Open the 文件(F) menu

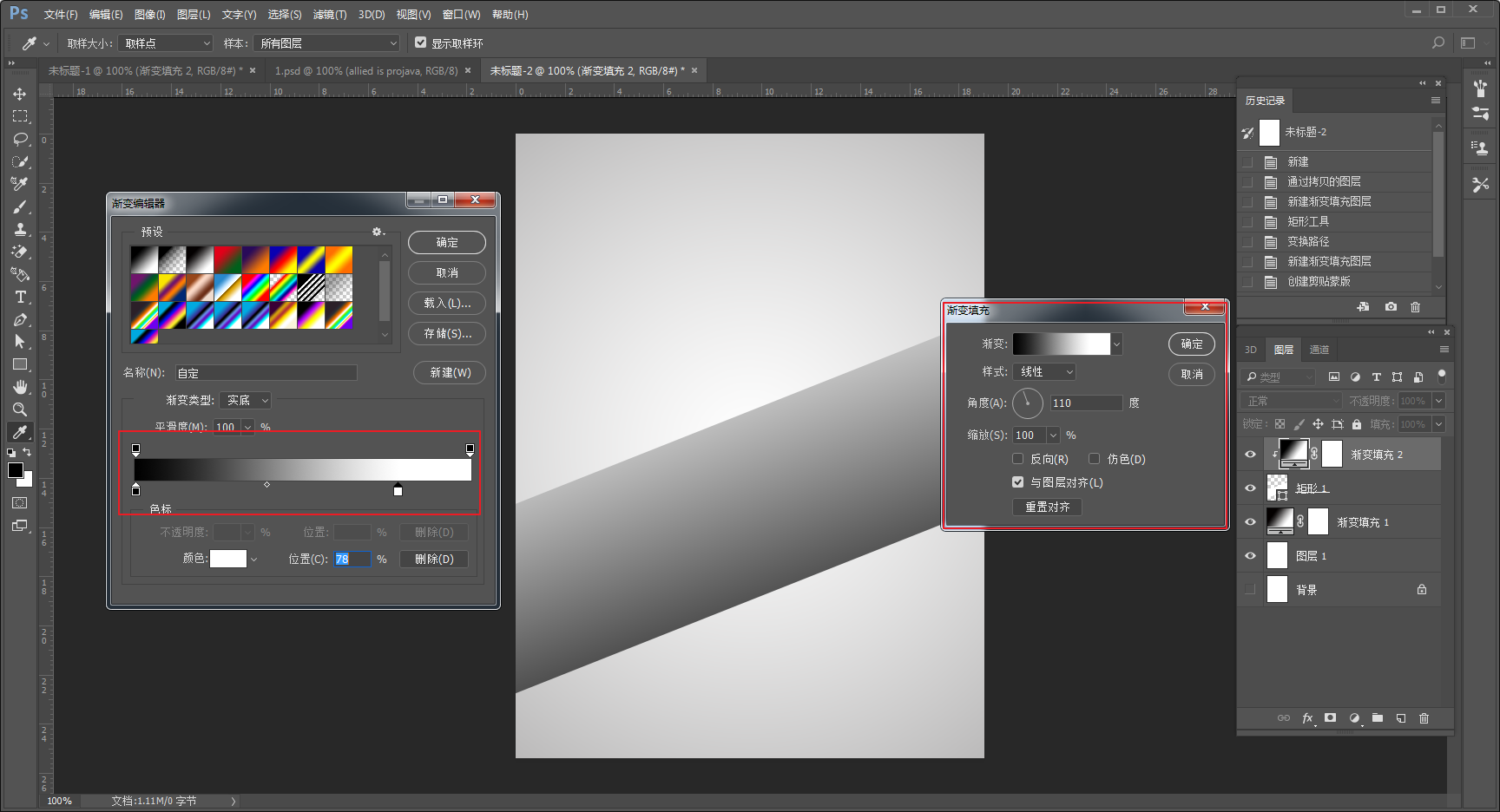[61, 15]
